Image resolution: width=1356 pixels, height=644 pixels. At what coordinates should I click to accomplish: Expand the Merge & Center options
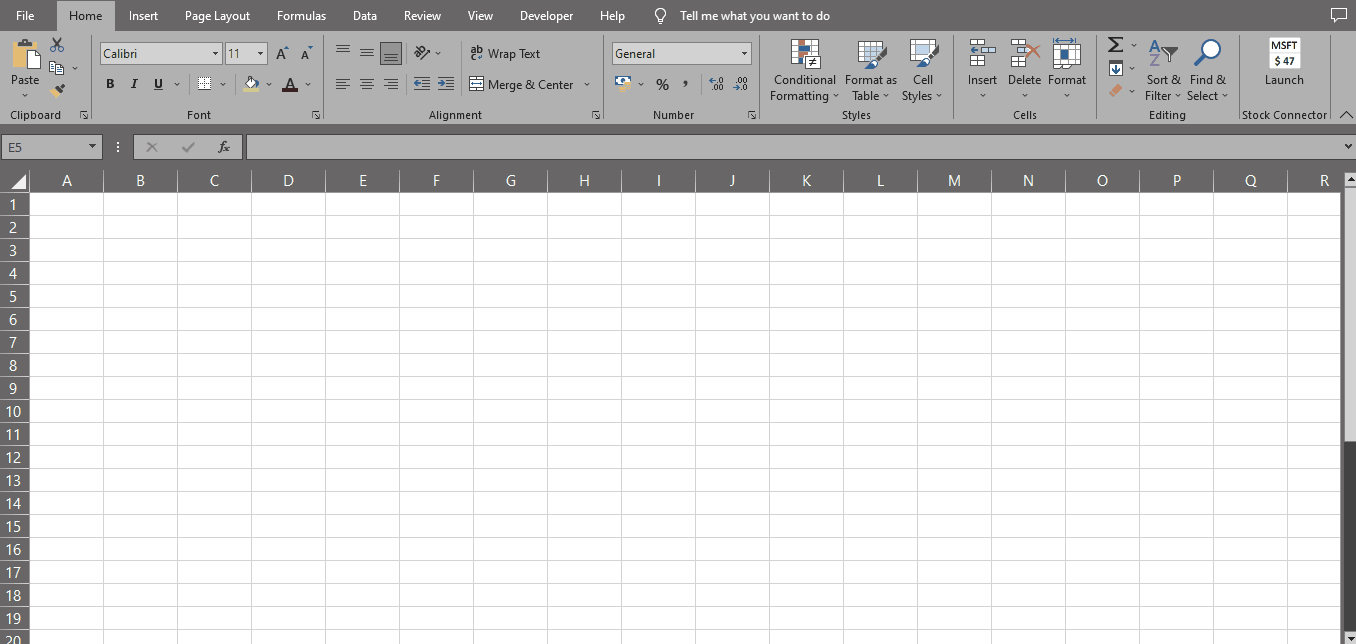pos(587,84)
